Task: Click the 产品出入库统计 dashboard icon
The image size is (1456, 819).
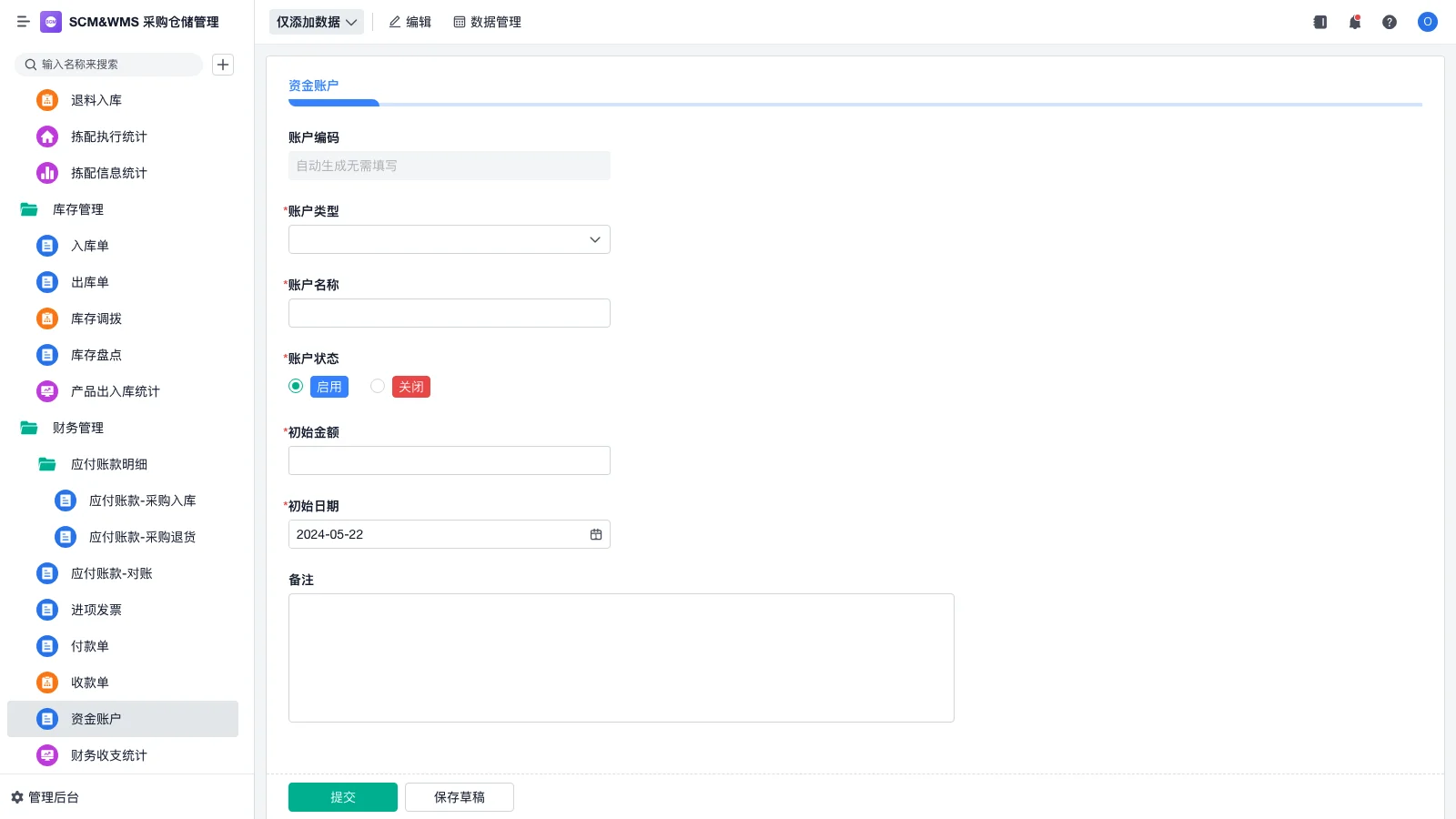Action: click(47, 391)
